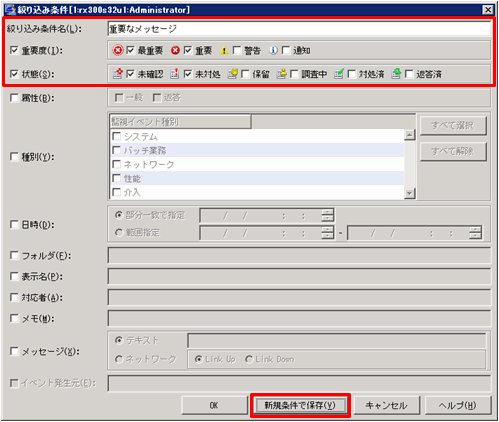
Task: Click the メッセージ text input field
Action: (337, 340)
